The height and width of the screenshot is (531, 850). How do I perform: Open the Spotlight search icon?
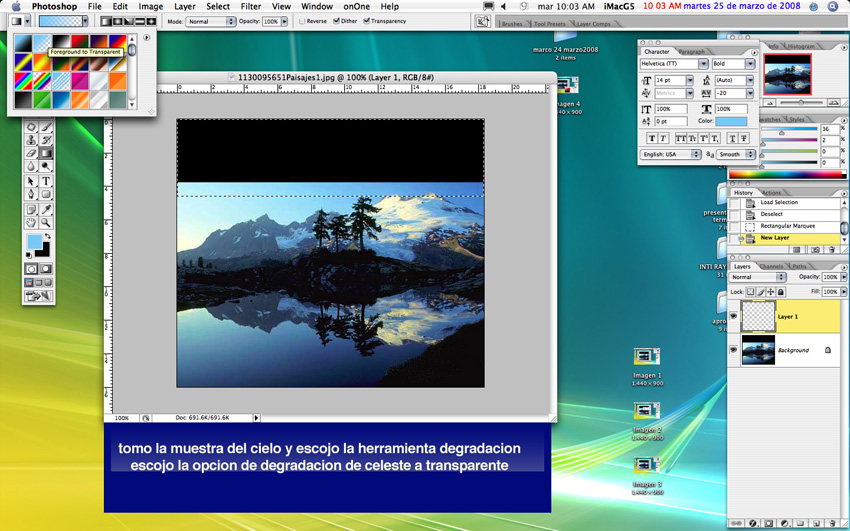(833, 7)
